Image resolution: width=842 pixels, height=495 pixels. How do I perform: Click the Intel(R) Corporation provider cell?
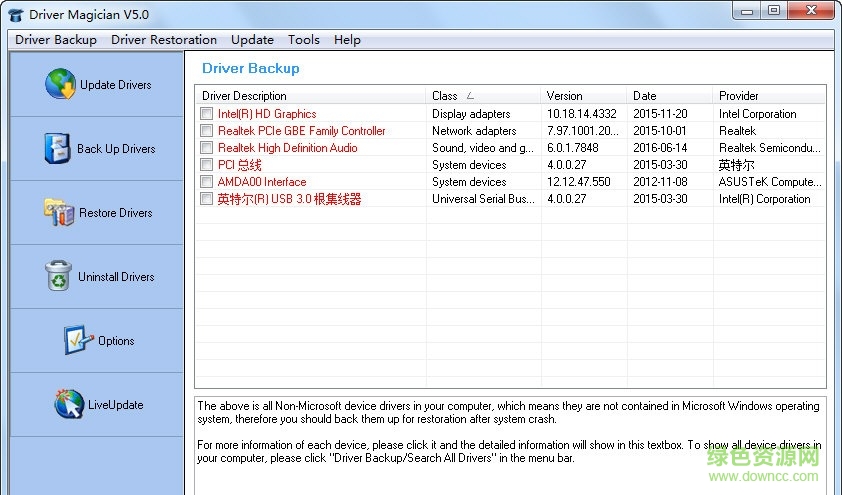[x=764, y=199]
